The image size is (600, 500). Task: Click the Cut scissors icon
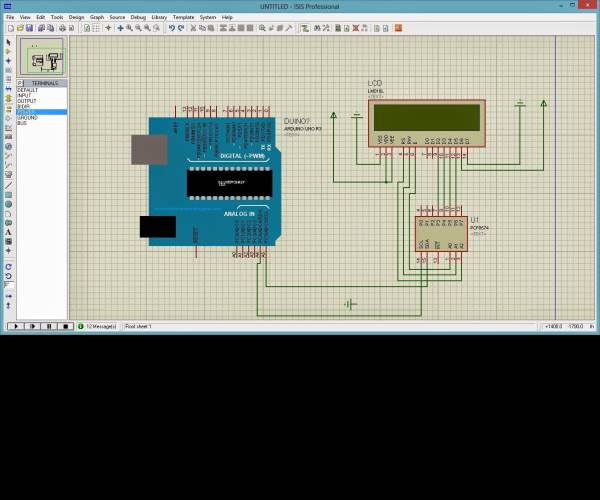193,28
